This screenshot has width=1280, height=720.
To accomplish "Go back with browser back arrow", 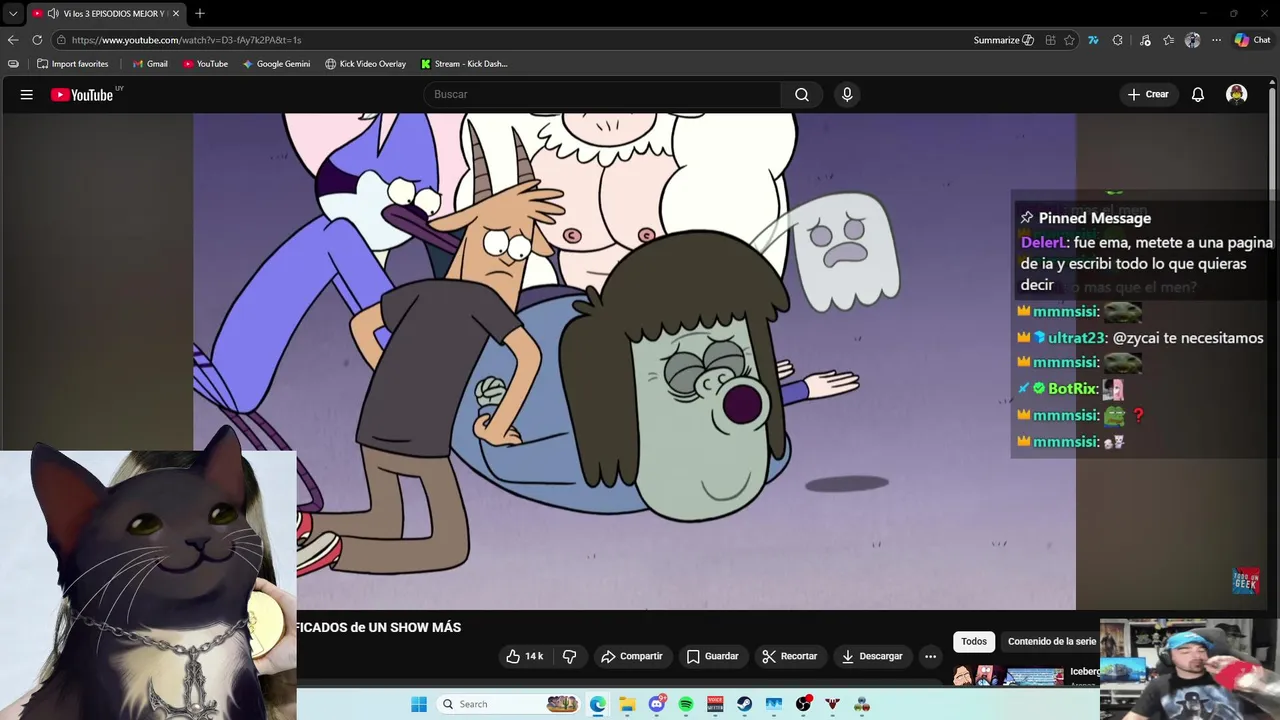I will click(x=13, y=40).
